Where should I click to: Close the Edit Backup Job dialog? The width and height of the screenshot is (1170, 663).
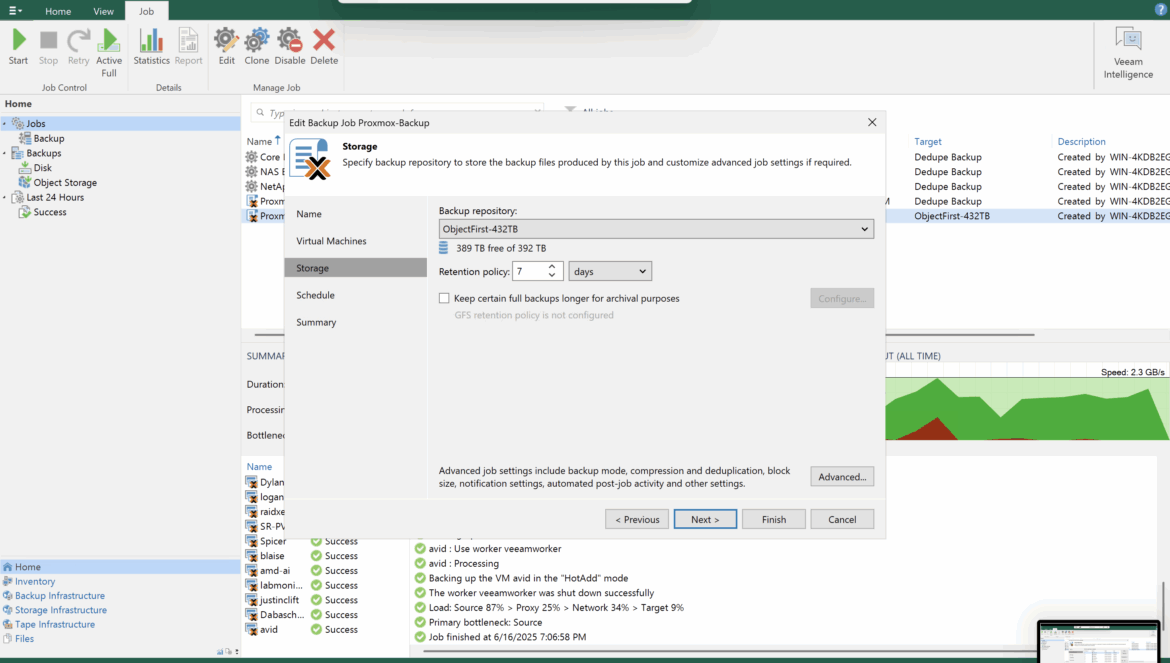click(x=872, y=122)
